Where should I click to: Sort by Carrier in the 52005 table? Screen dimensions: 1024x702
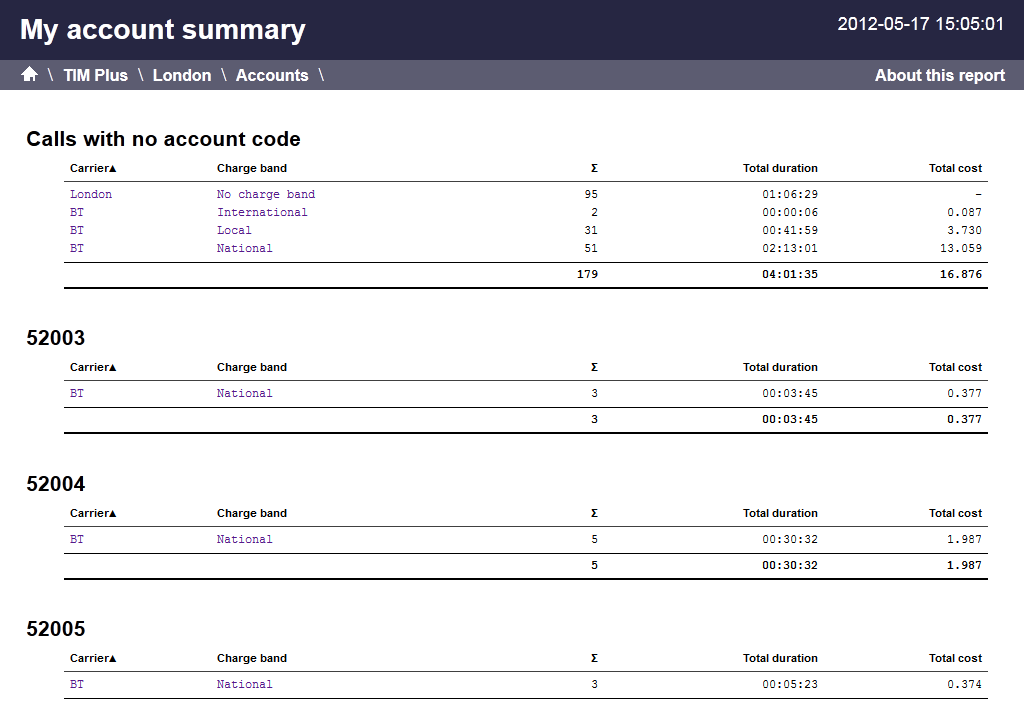tap(93, 658)
